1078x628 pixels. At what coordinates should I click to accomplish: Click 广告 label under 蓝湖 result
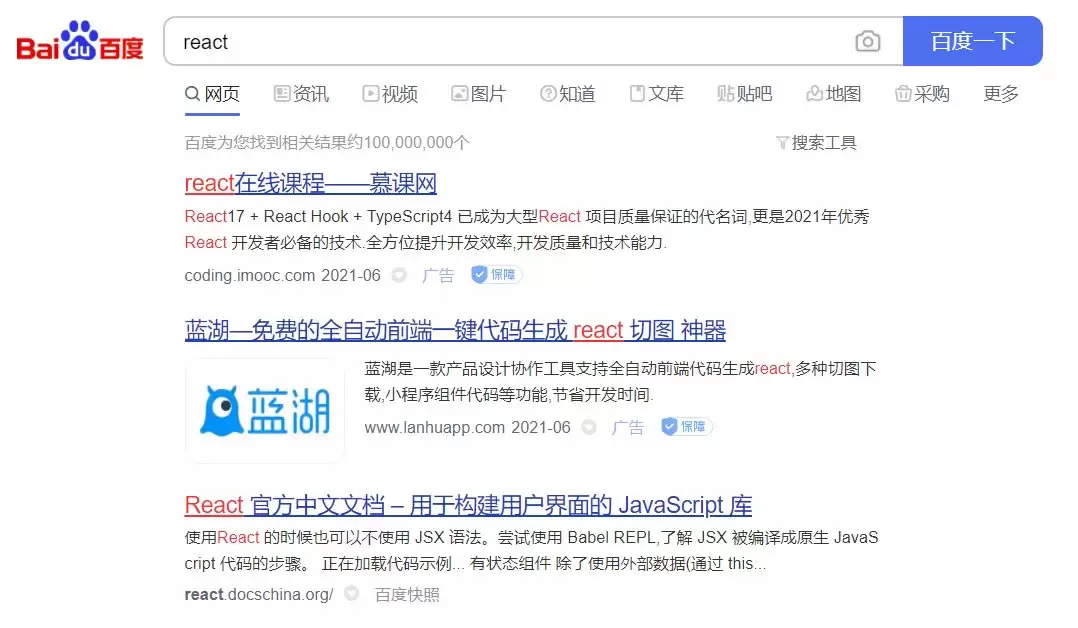(x=628, y=427)
